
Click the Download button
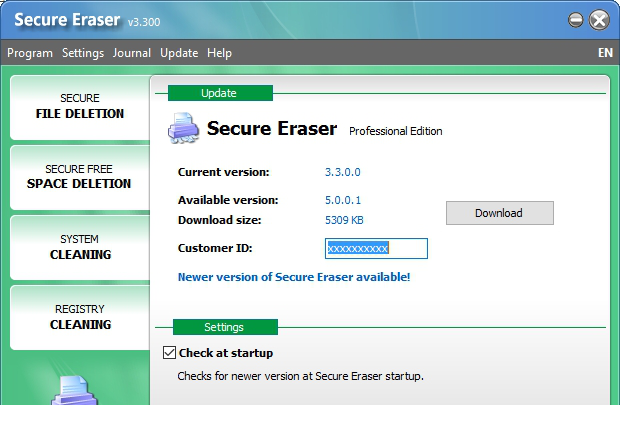pyautogui.click(x=499, y=213)
